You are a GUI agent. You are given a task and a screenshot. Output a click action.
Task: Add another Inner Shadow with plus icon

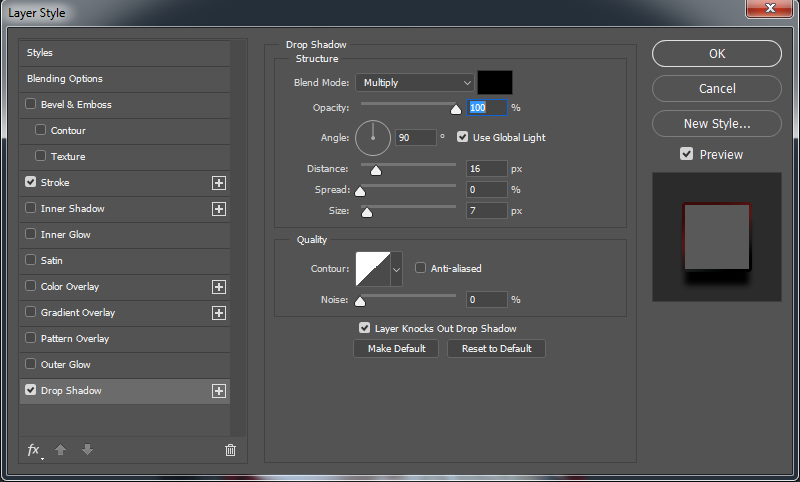point(219,209)
